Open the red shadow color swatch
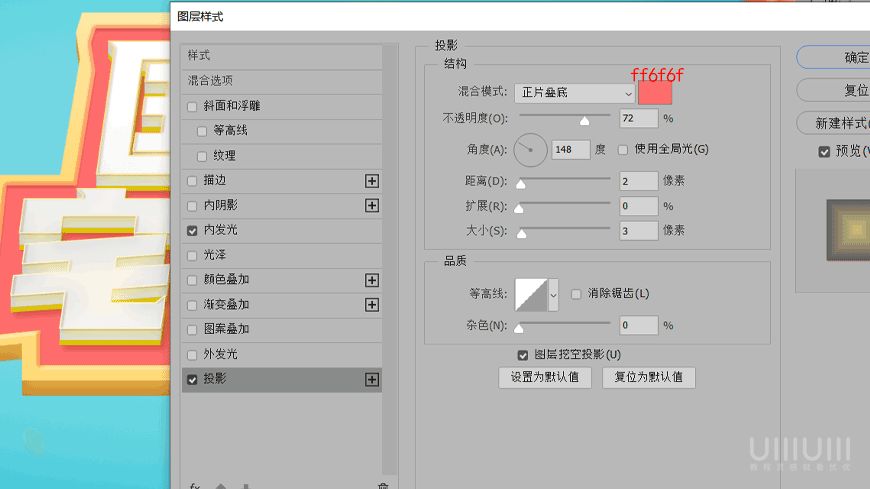The width and height of the screenshot is (870, 489). click(x=655, y=93)
